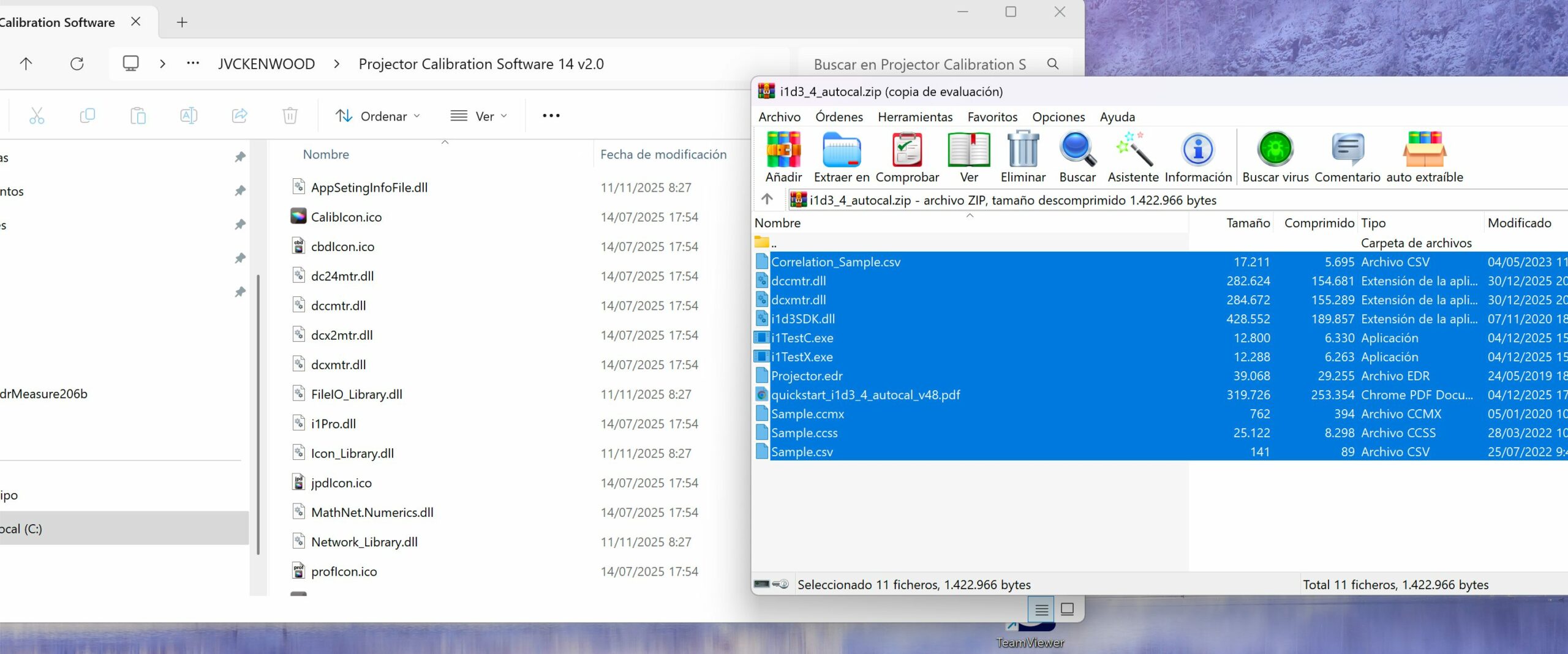Add a new Explorer tab
The width and height of the screenshot is (1568, 654).
pos(182,23)
